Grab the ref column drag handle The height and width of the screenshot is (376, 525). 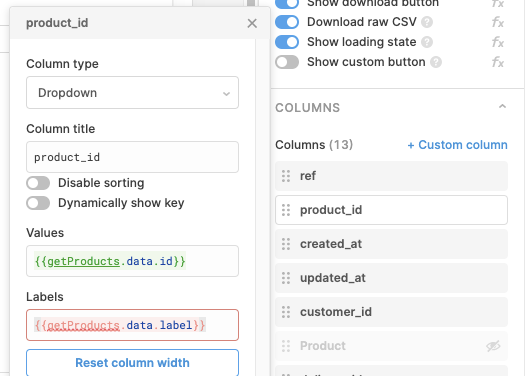[x=286, y=176]
